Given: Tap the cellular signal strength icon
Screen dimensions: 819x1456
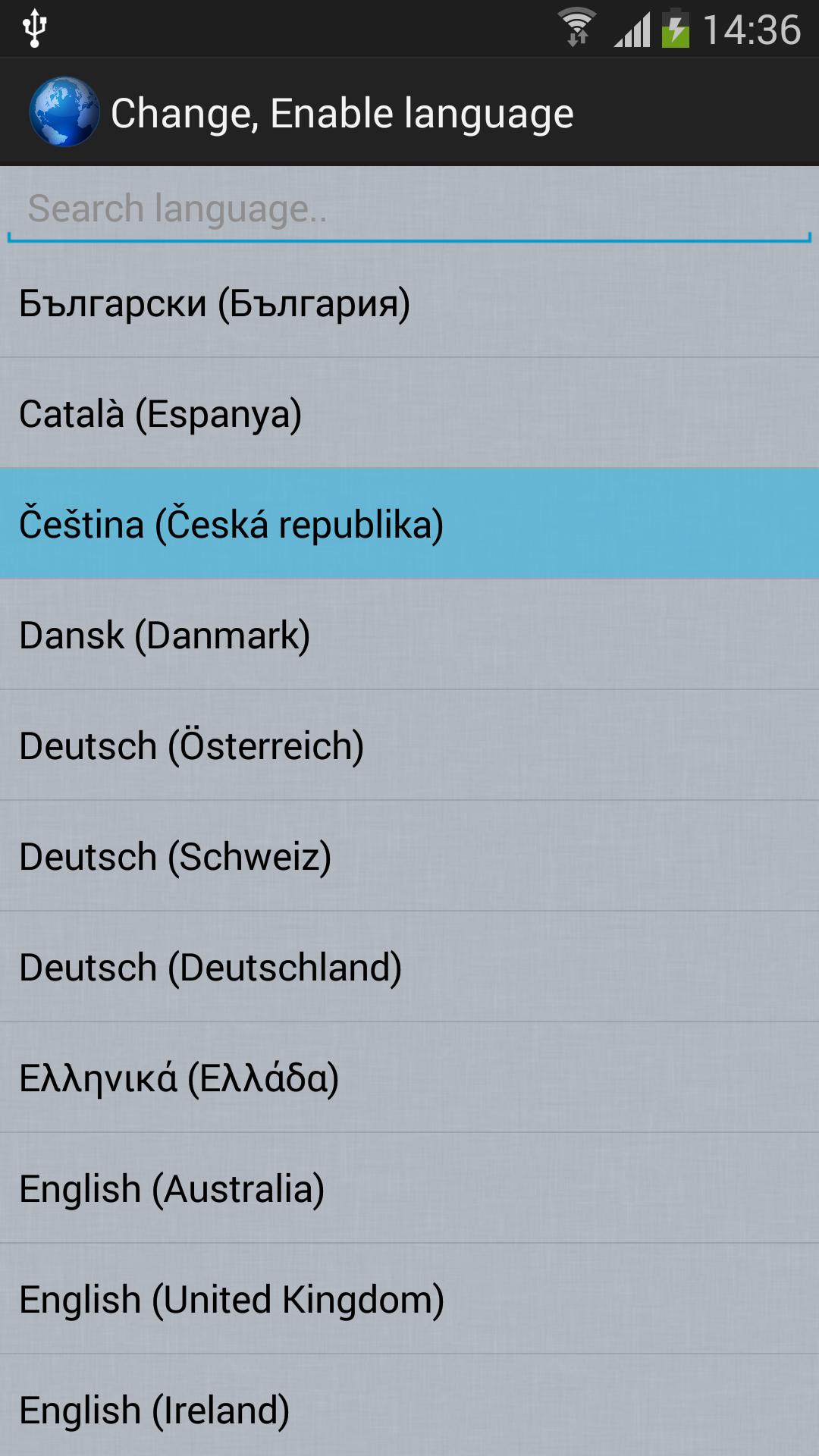Looking at the screenshot, I should click(632, 30).
